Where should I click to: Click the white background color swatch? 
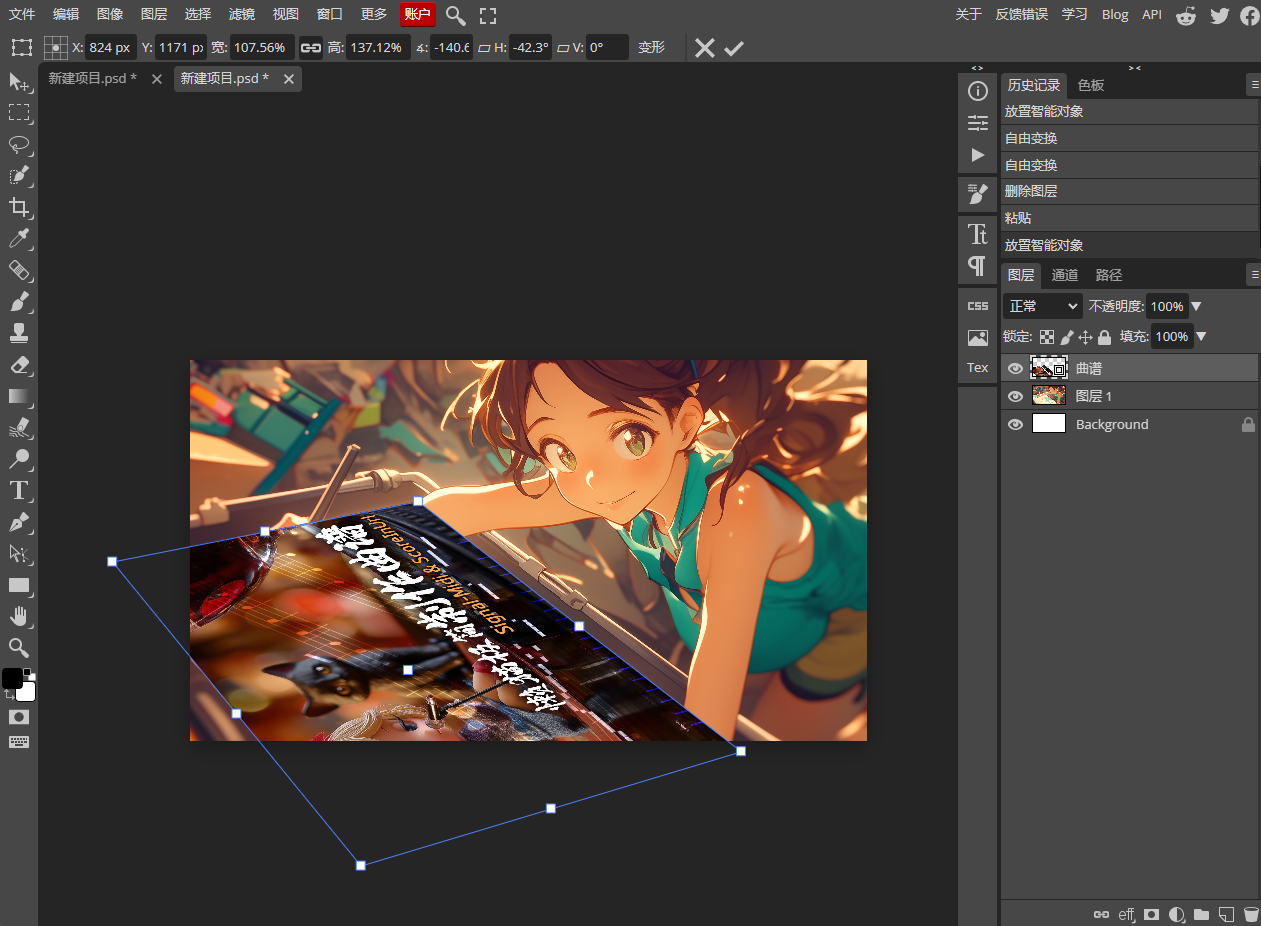(x=27, y=693)
